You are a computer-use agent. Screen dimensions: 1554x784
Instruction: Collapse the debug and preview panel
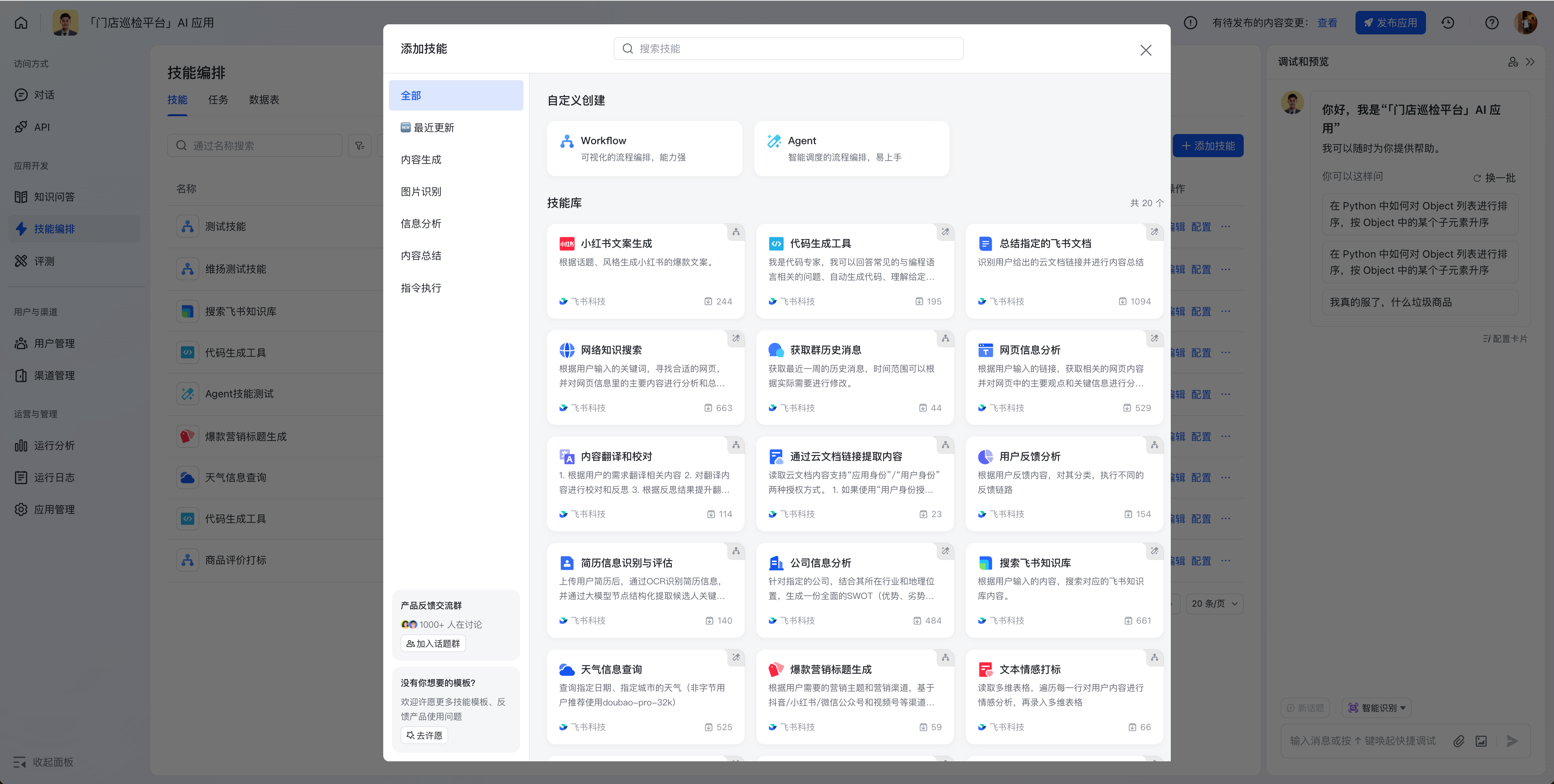[x=1531, y=62]
